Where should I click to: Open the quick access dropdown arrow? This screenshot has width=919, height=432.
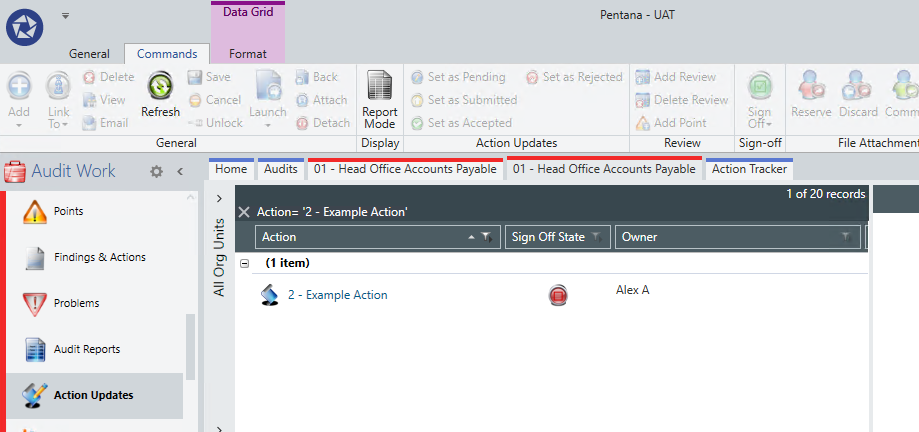(x=66, y=16)
